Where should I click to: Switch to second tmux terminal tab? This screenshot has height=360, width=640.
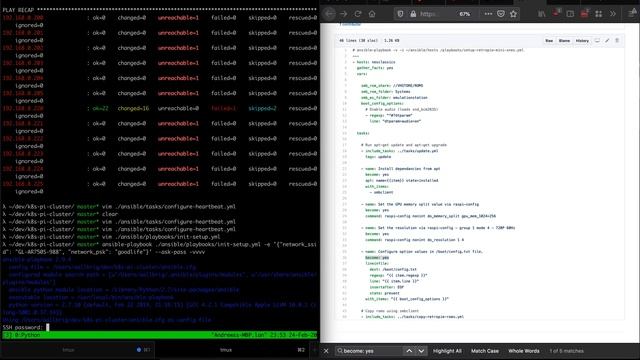tap(233, 350)
